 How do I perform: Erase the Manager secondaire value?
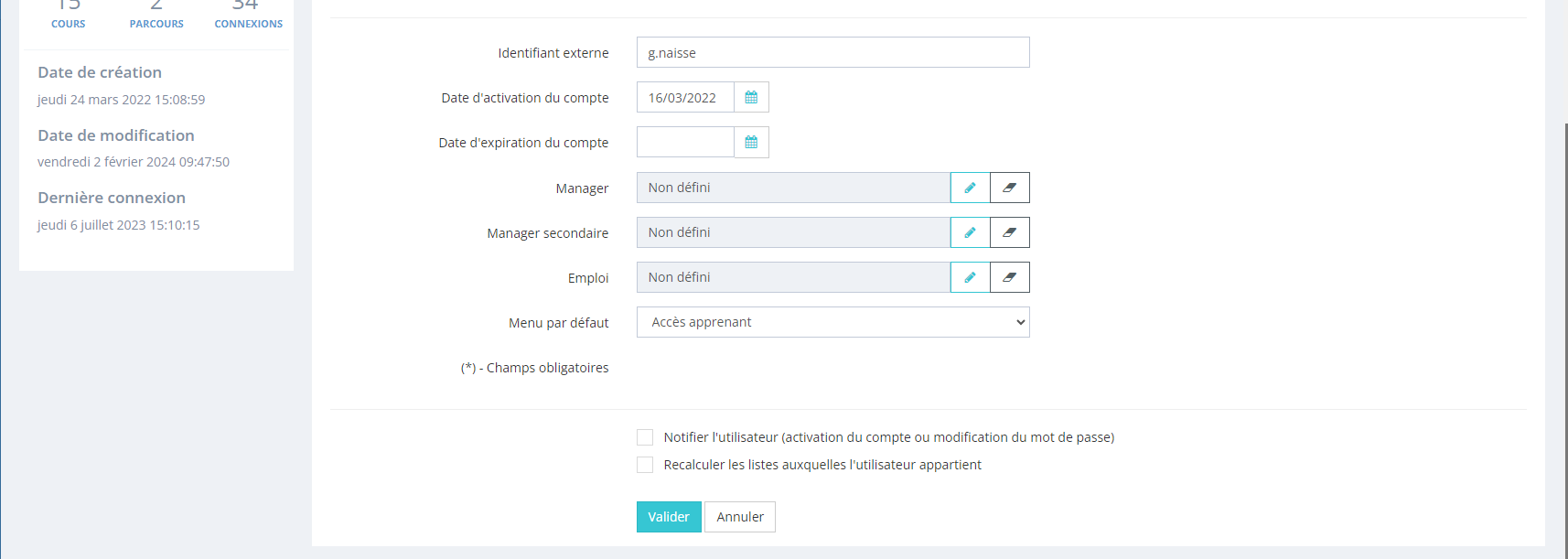[x=1009, y=232]
